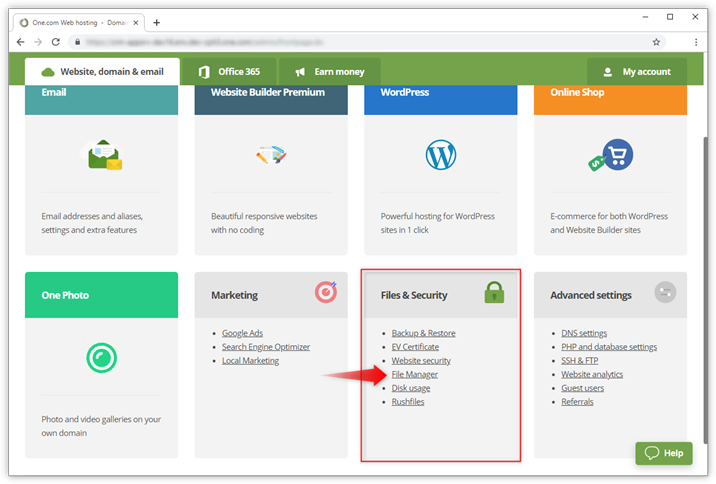Open the One Photo card header
716x484 pixels.
point(101,295)
